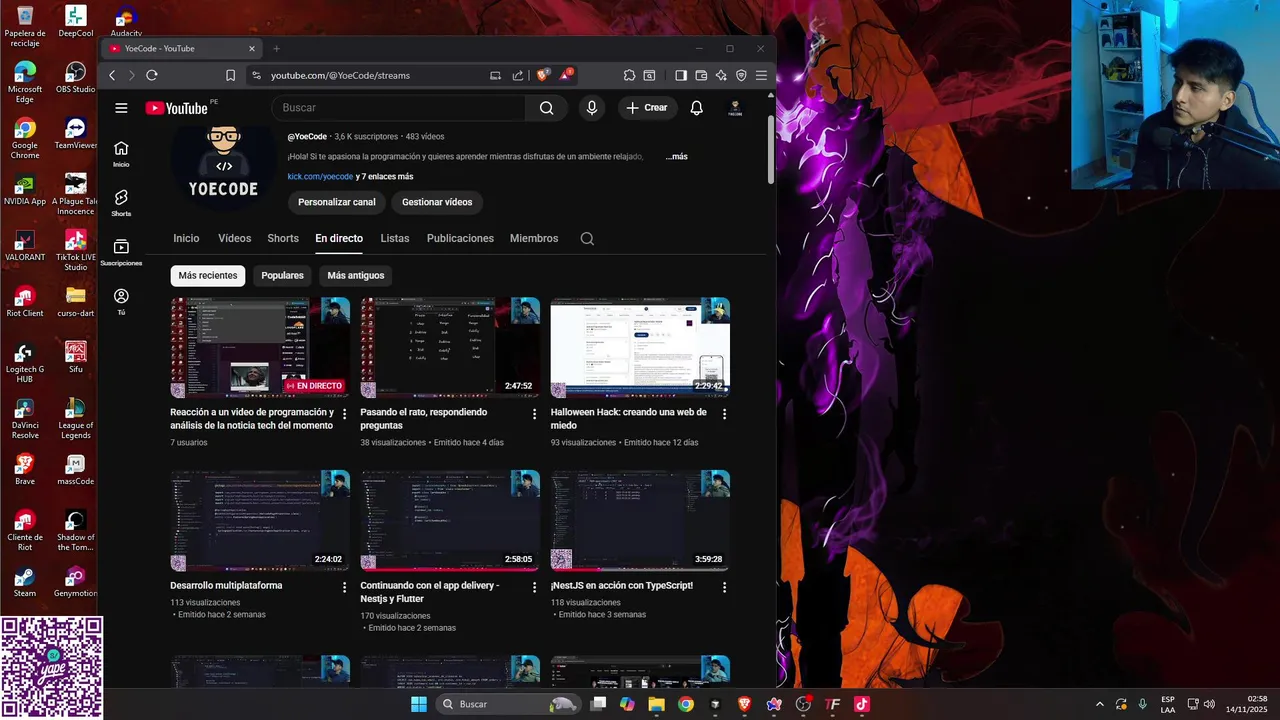
Task: Click the YouTube logo
Action: point(176,108)
